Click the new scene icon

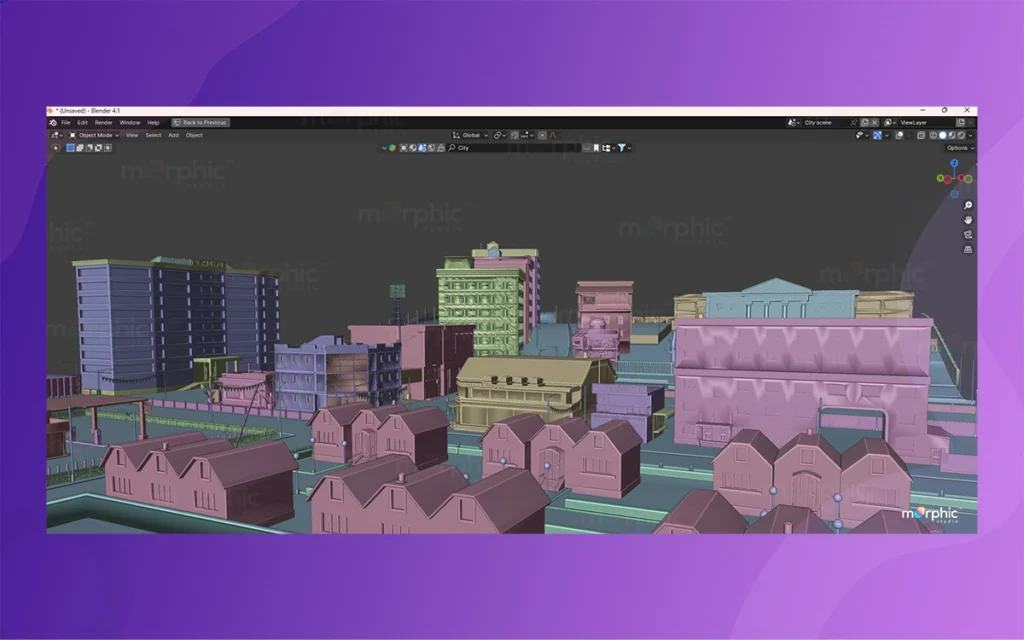[x=865, y=123]
